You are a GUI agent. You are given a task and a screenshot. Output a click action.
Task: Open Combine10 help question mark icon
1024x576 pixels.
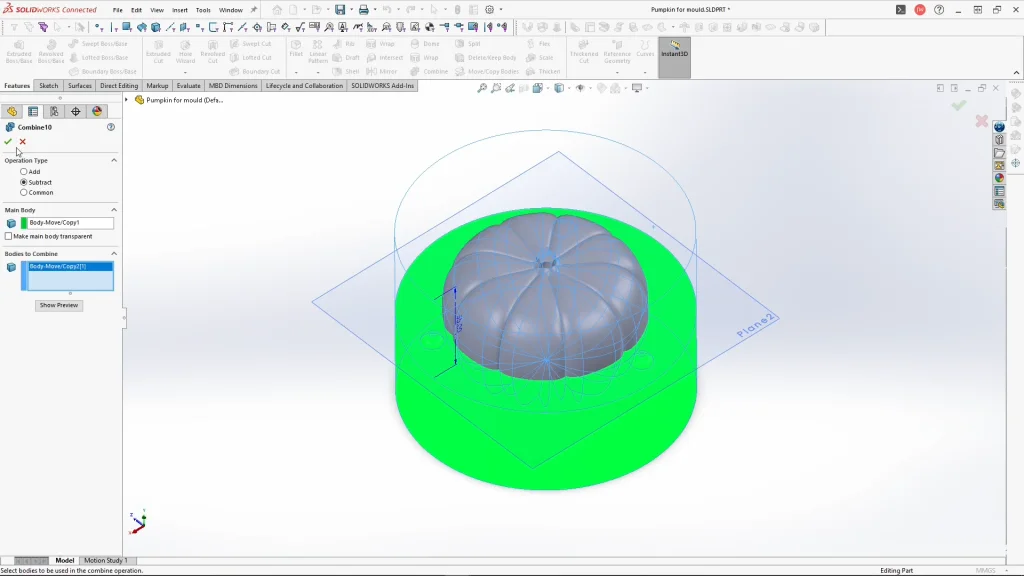(x=111, y=127)
